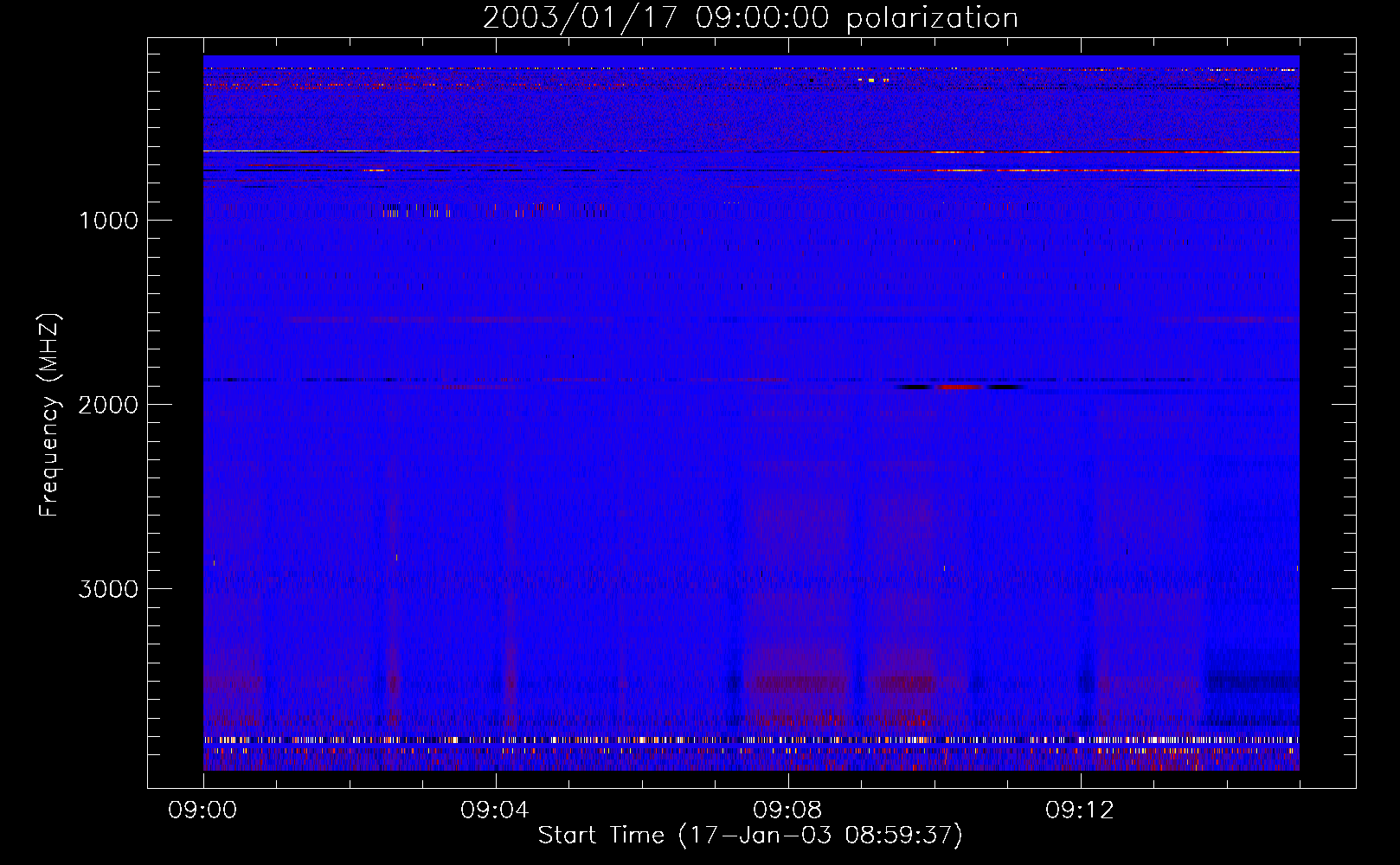
Task: Select the "Frequency (MHZ)" y-axis label
Action: pos(50,415)
